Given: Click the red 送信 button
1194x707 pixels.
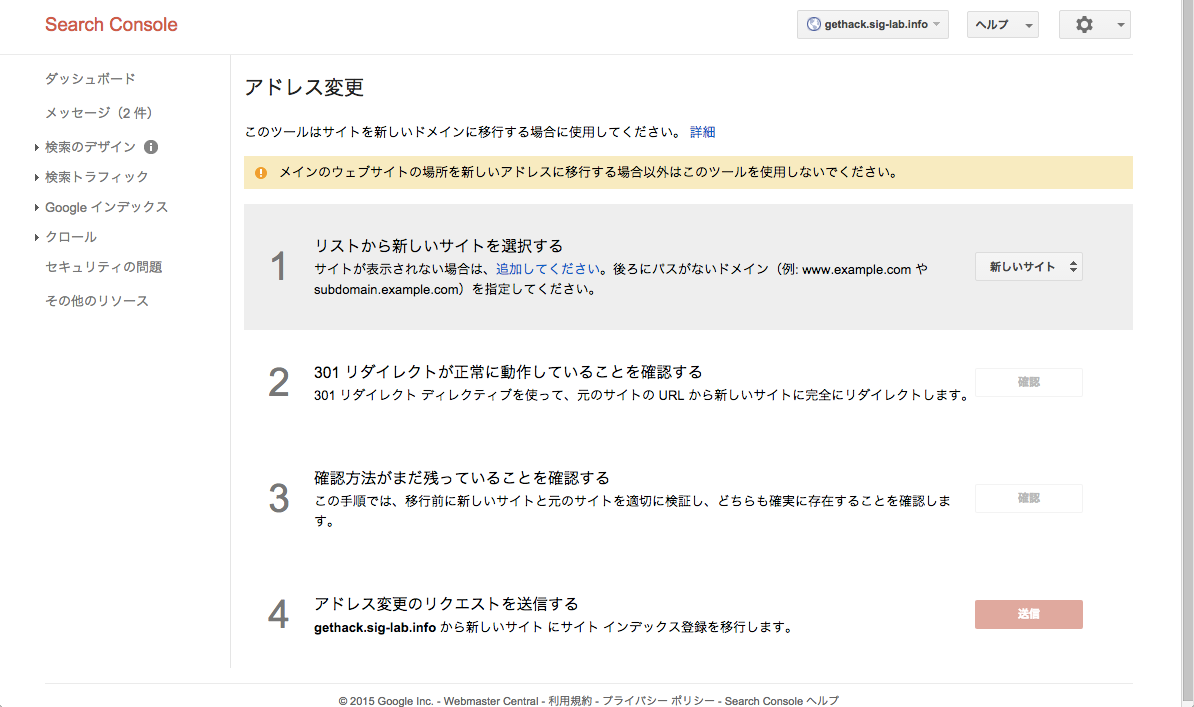Looking at the screenshot, I should pyautogui.click(x=1028, y=614).
